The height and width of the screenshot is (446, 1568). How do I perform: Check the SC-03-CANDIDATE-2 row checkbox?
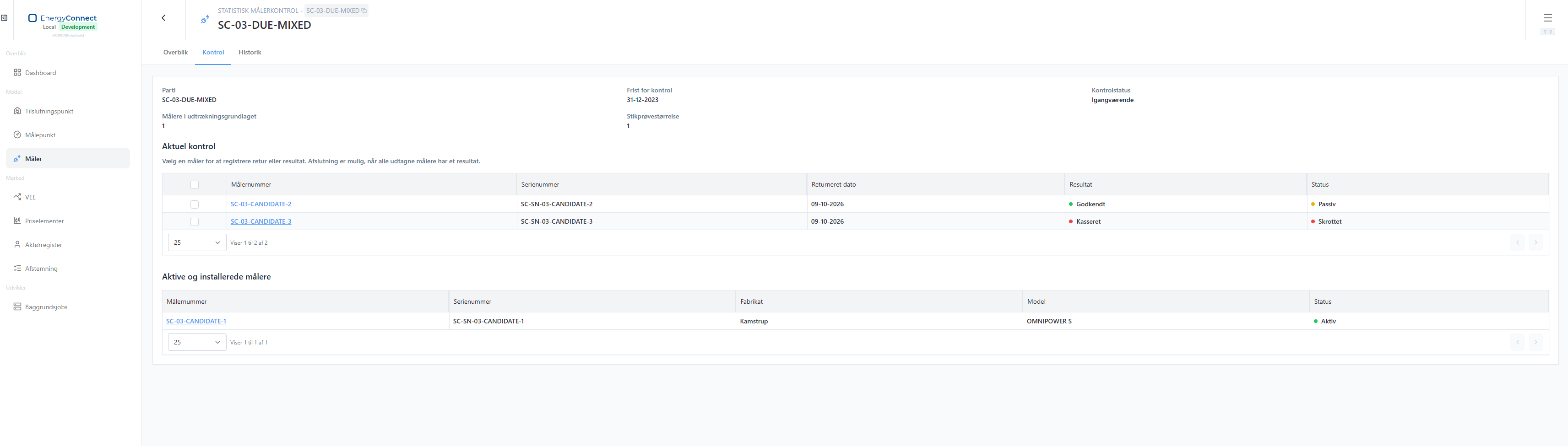(195, 204)
